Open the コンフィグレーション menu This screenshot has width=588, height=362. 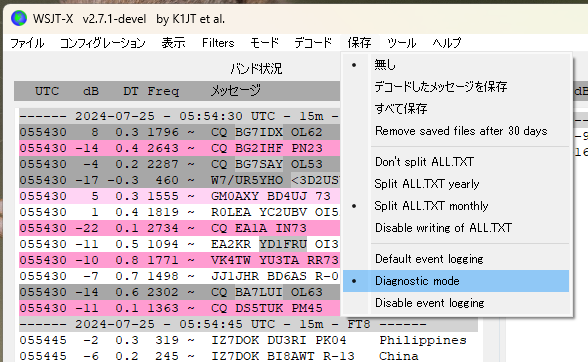click(x=103, y=43)
